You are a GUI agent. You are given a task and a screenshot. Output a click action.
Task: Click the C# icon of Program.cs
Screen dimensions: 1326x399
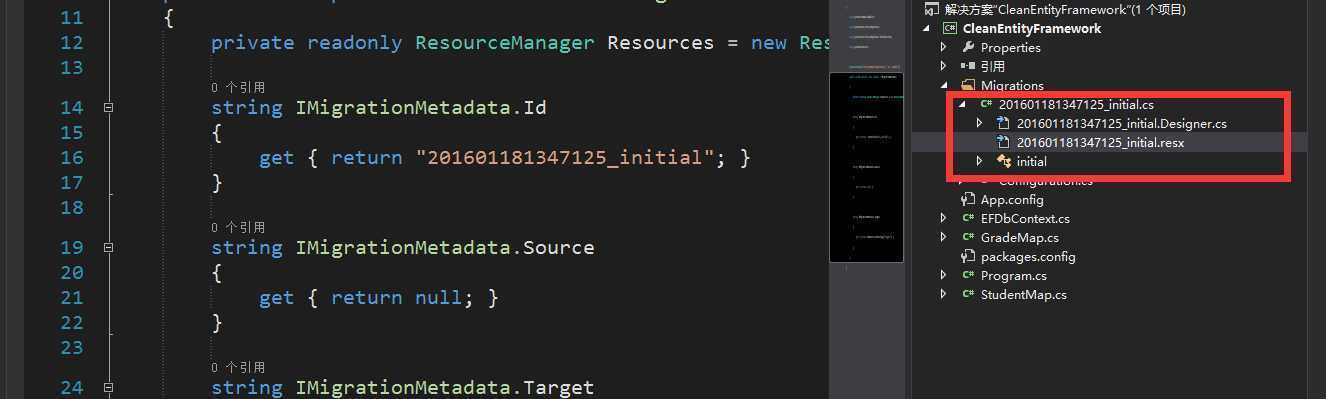[x=968, y=275]
